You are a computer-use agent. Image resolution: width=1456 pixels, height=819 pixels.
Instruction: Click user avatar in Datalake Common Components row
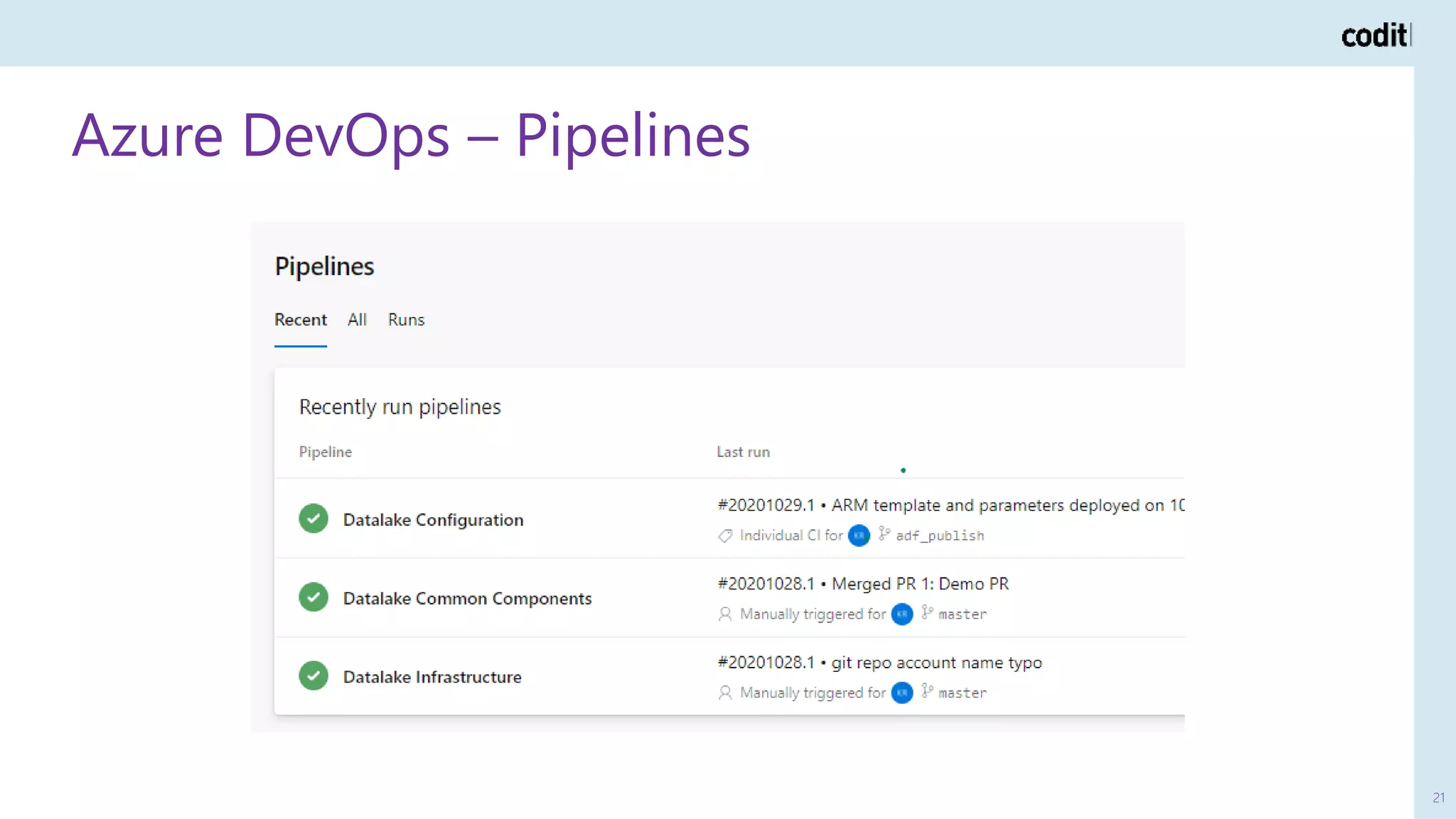[x=902, y=614]
